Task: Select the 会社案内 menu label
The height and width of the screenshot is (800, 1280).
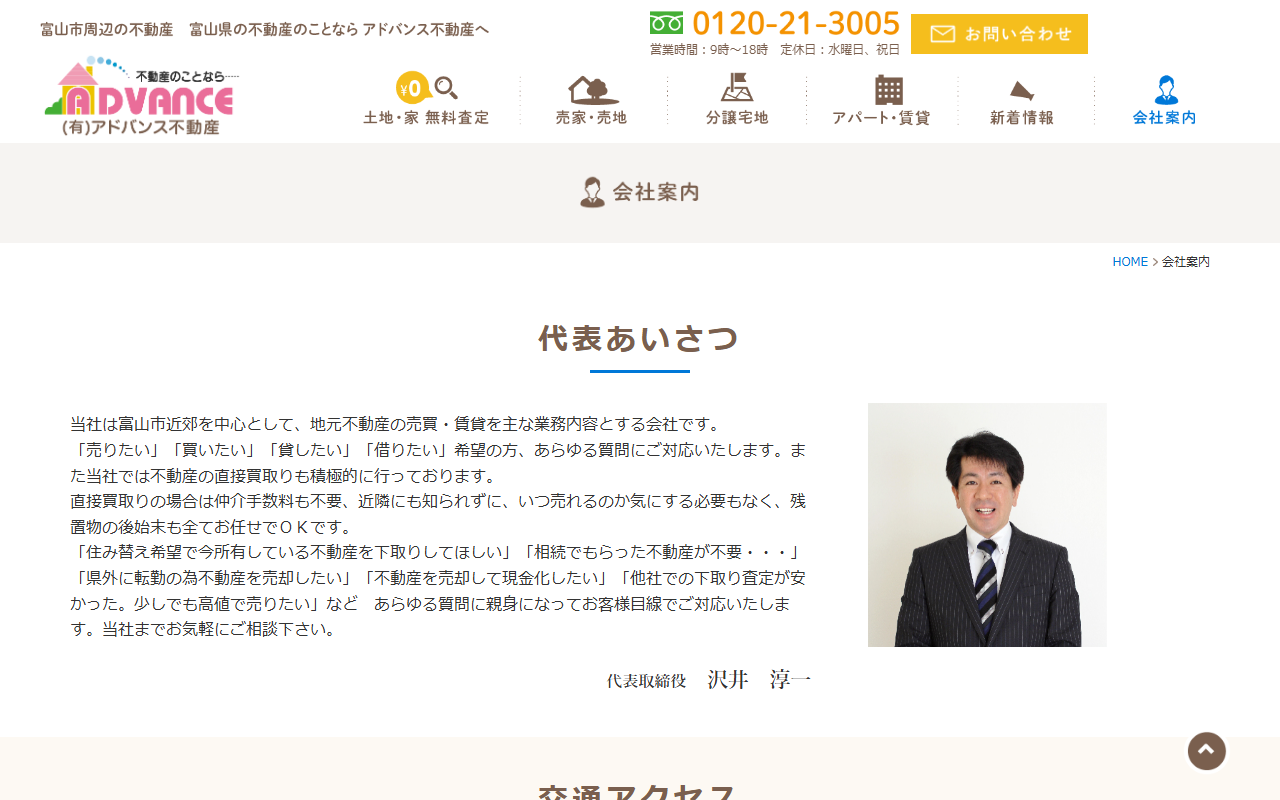Action: (1165, 118)
